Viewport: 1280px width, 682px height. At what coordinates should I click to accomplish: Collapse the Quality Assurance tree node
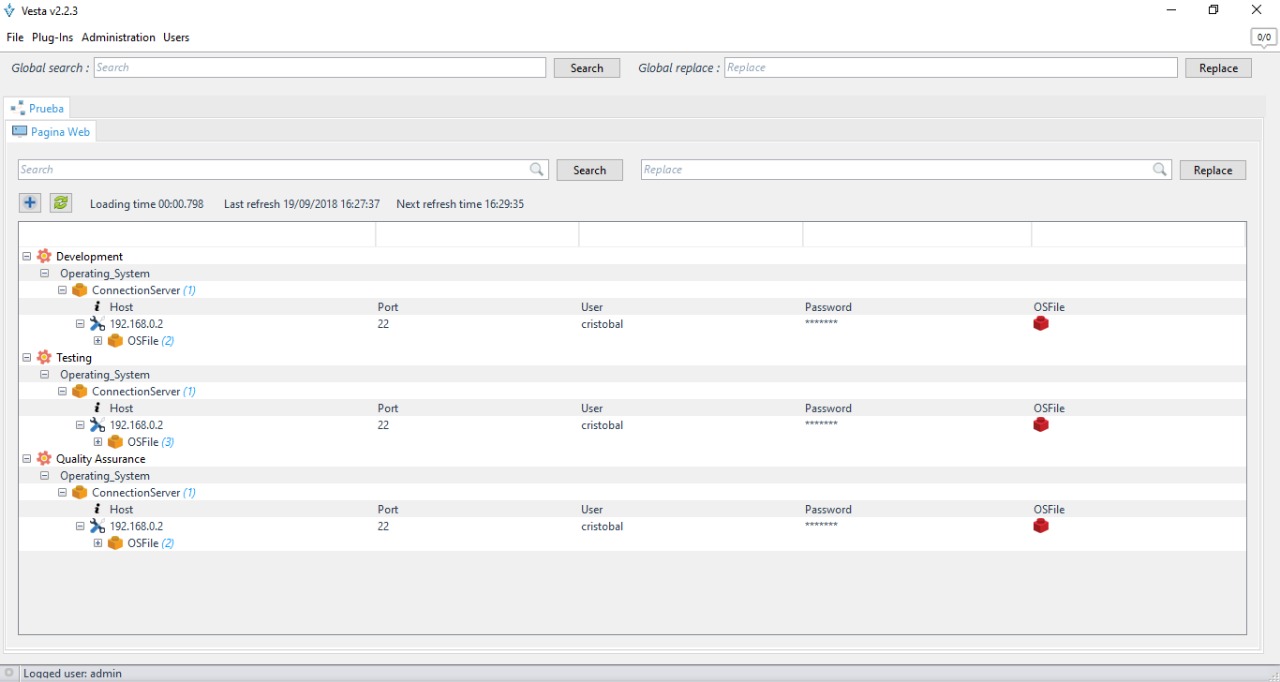coord(27,459)
